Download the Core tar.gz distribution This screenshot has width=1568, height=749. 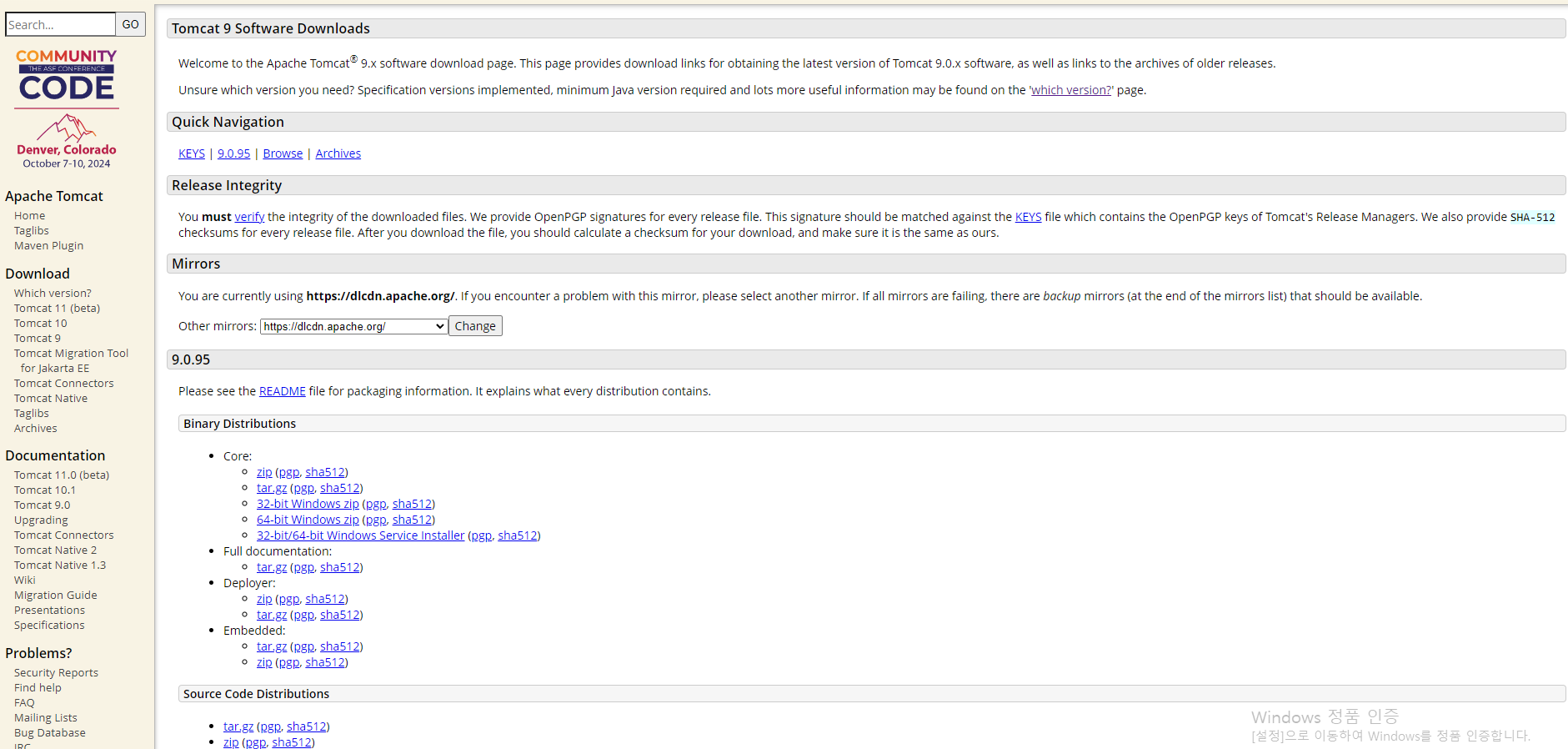click(272, 488)
